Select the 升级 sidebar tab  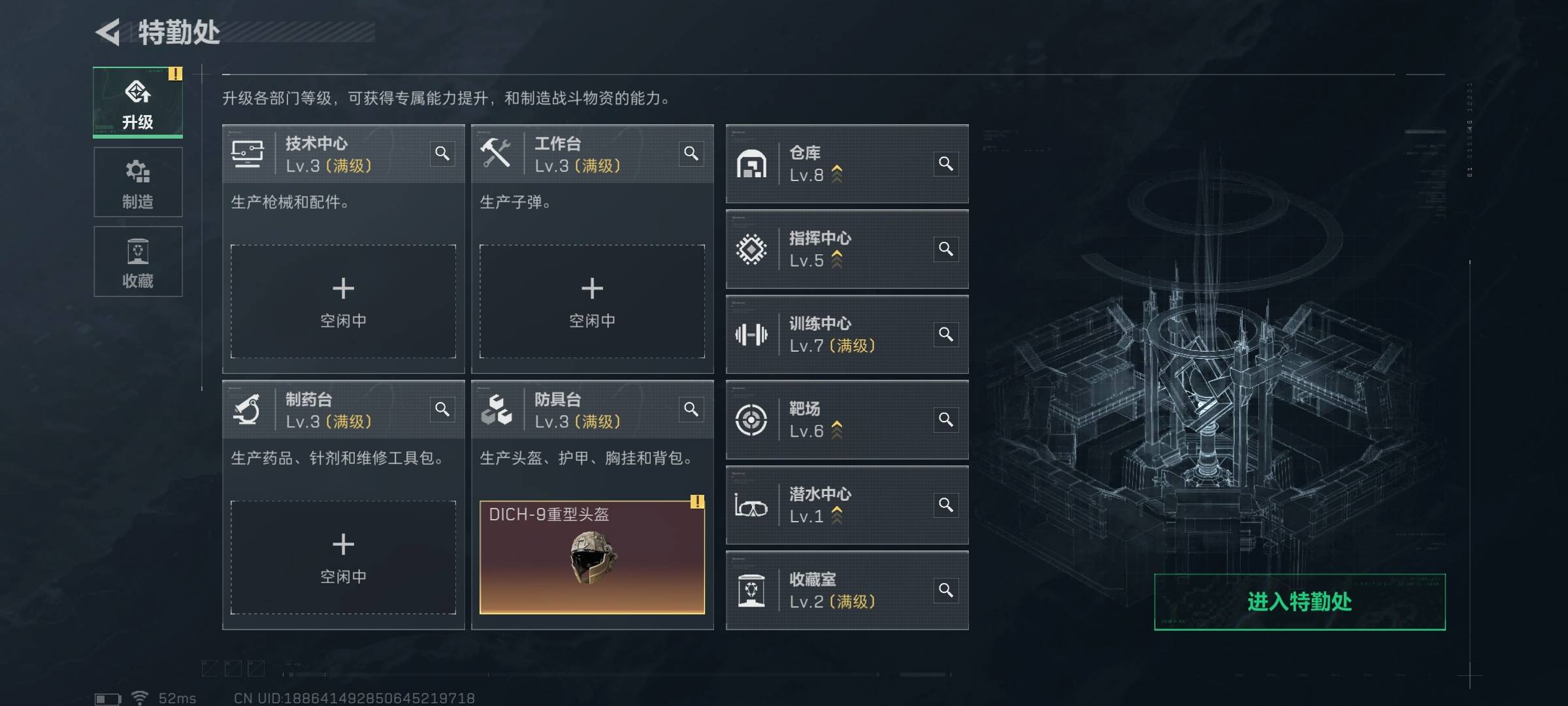[138, 103]
